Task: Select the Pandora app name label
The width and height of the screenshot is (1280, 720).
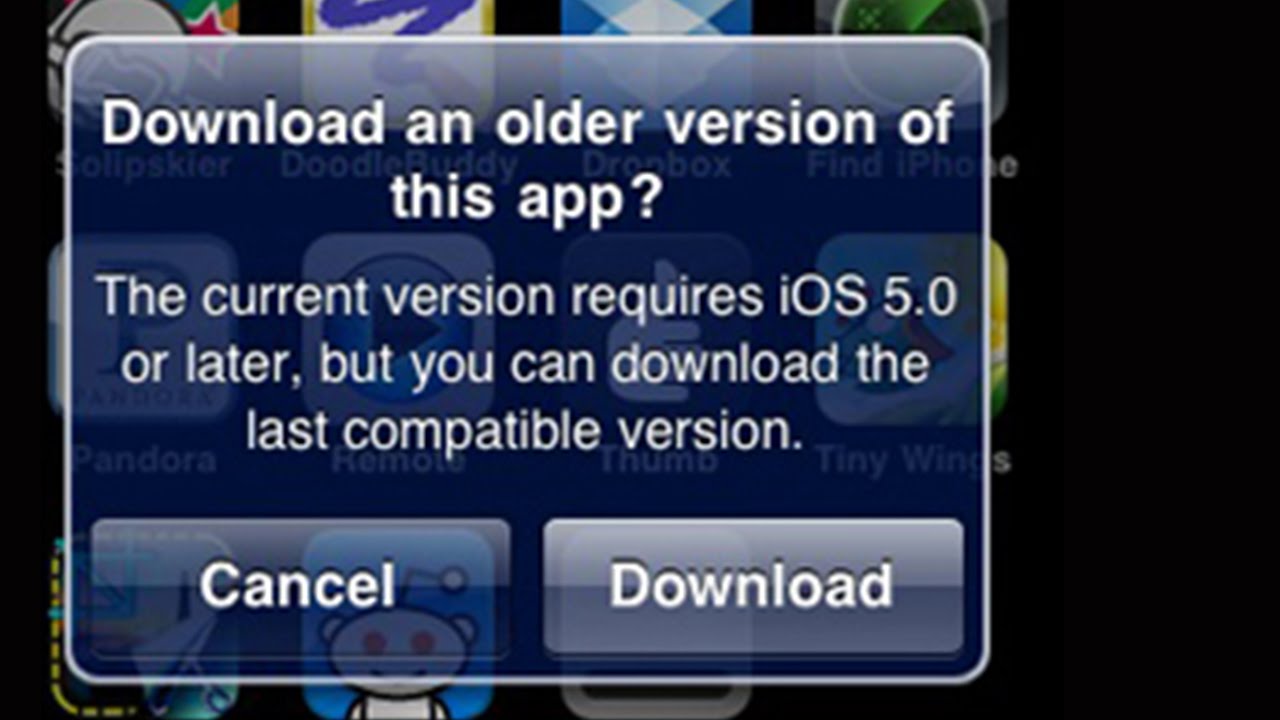Action: point(144,460)
